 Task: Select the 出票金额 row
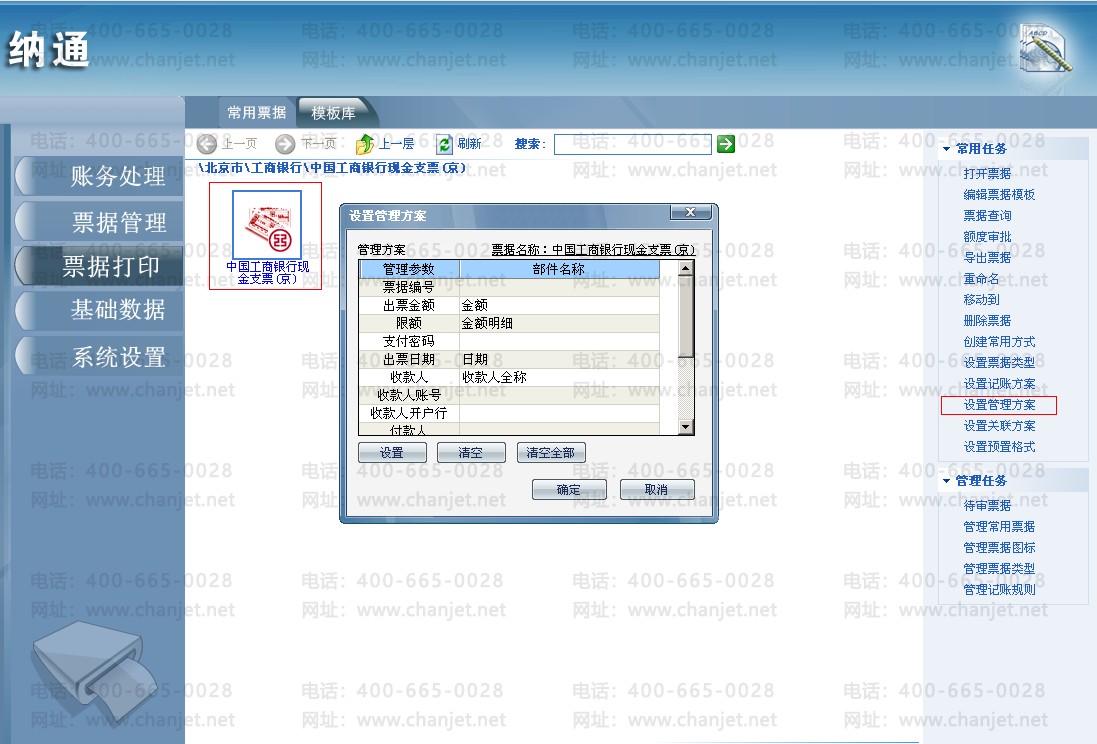[509, 305]
